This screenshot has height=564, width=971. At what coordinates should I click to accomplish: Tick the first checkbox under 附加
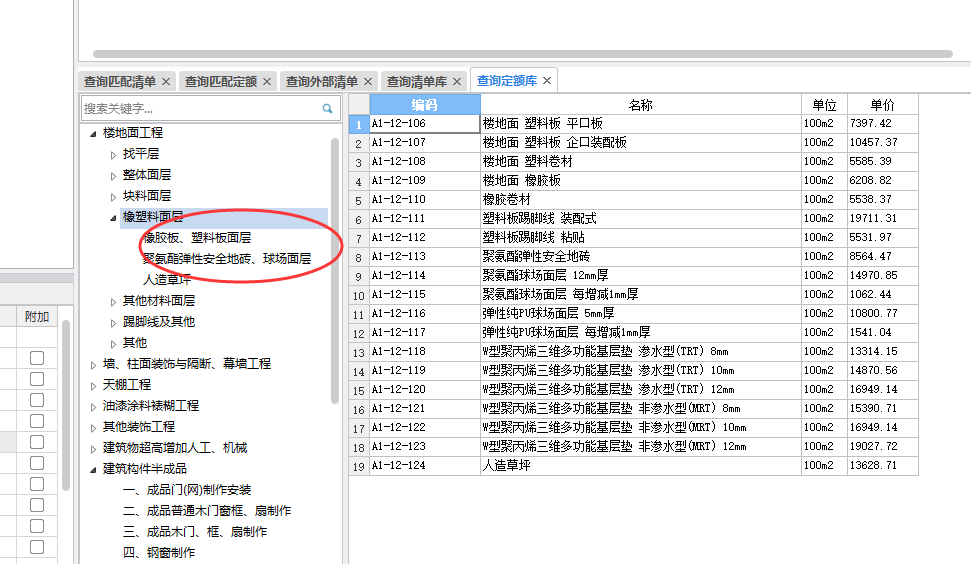[x=37, y=358]
